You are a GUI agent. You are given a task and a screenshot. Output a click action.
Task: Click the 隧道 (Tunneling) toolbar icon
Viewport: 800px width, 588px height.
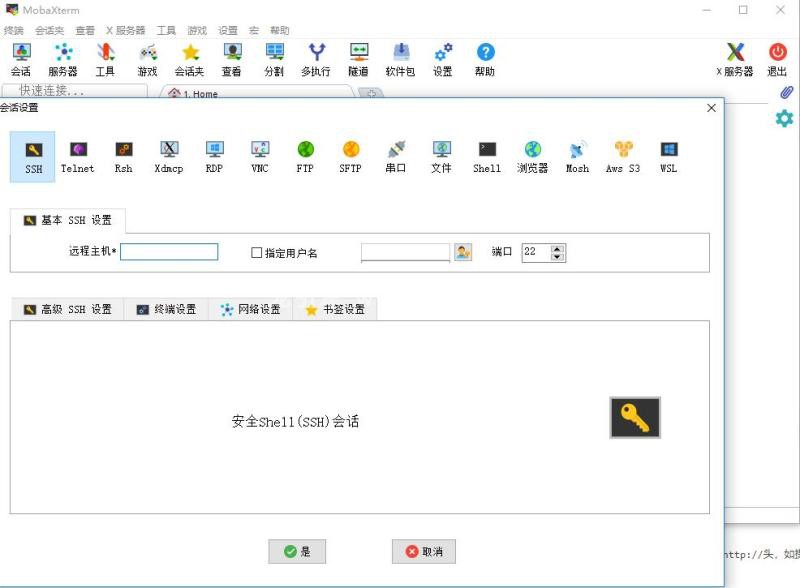click(x=359, y=60)
